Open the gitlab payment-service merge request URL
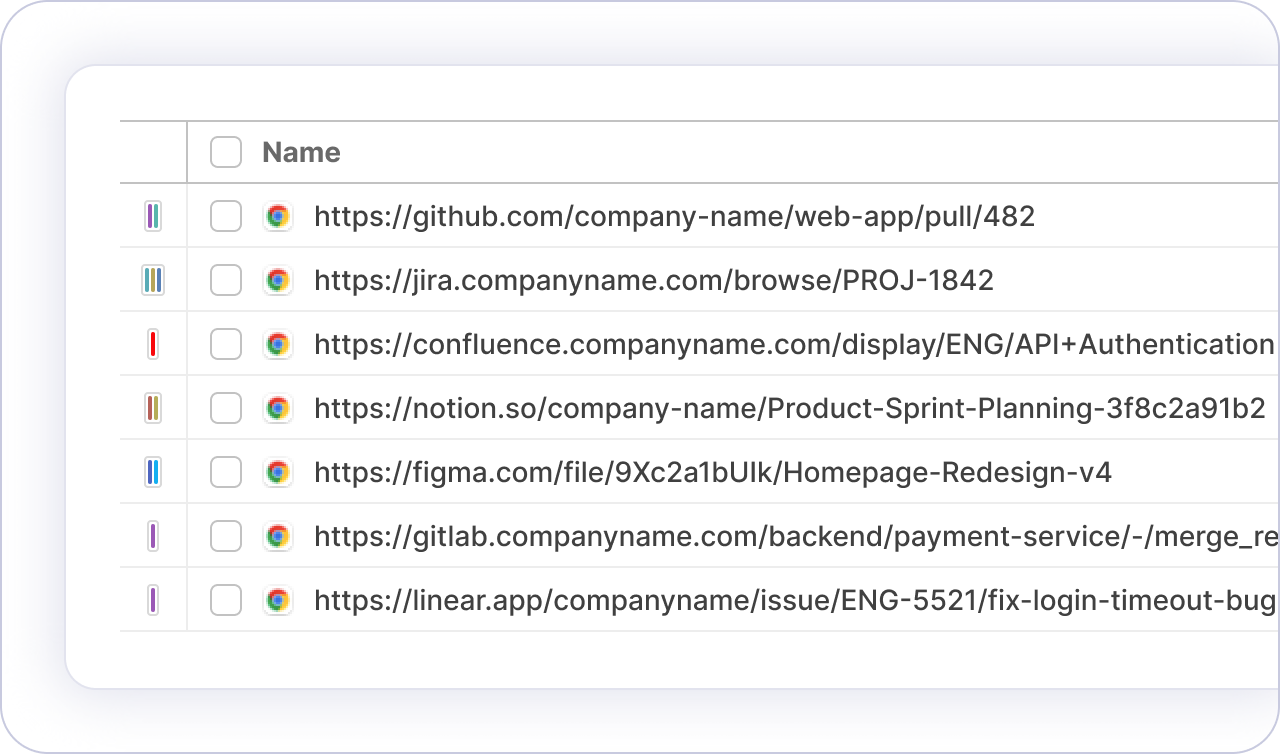Viewport: 1280px width, 754px height. [x=796, y=536]
